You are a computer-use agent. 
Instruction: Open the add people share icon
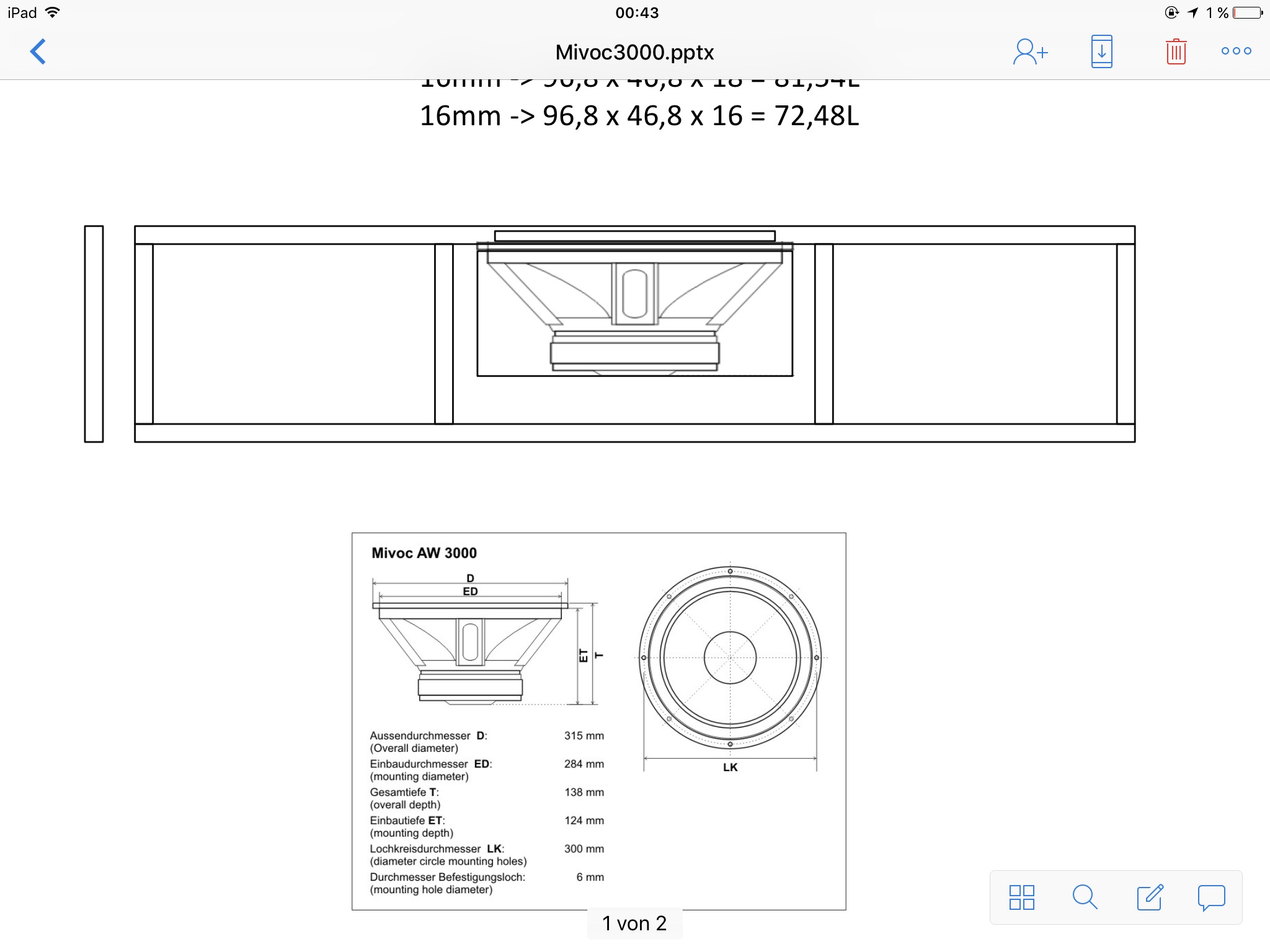tap(1030, 51)
